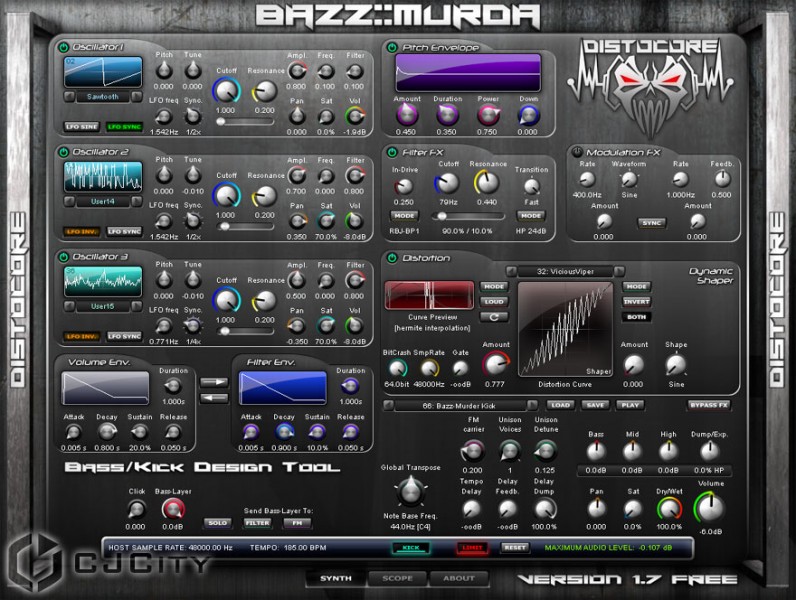796x600 pixels.
Task: Click the master Volume knob
Action: (710, 507)
